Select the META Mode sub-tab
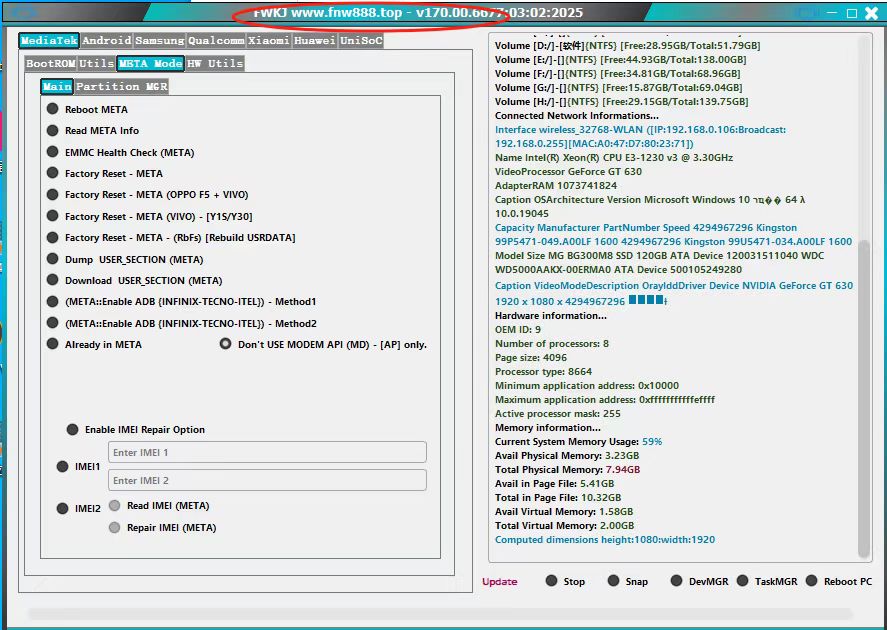The image size is (887, 630). (x=150, y=63)
